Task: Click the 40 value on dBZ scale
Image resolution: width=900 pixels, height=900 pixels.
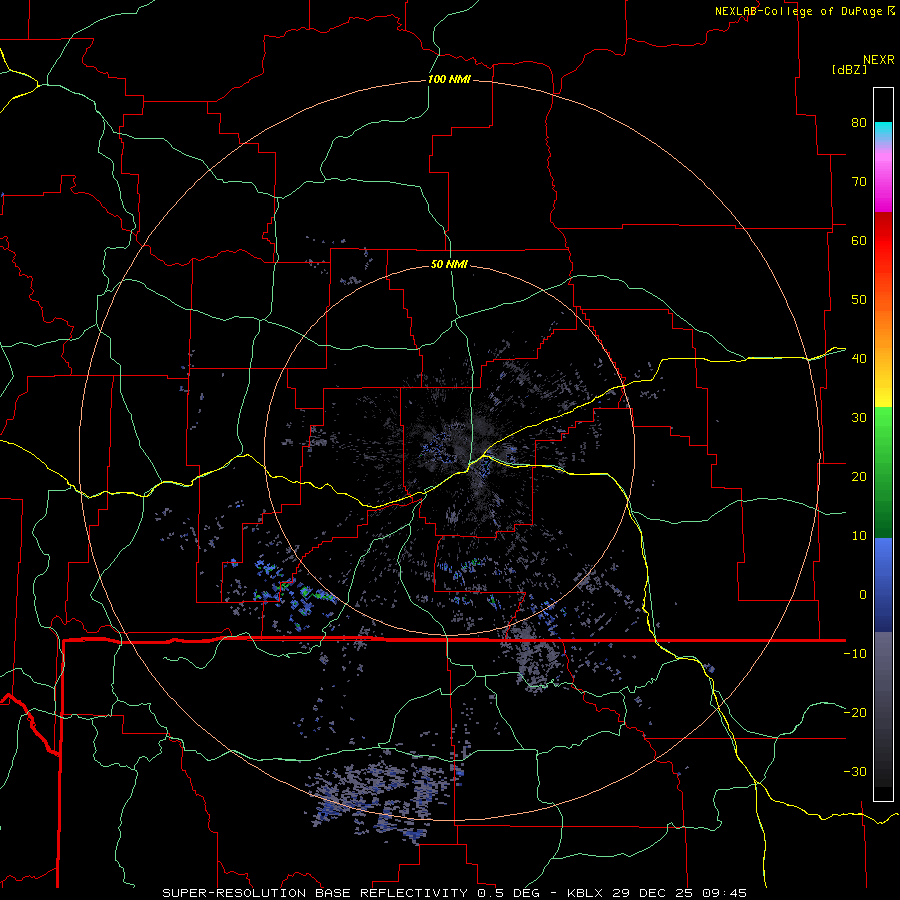Action: click(x=859, y=359)
